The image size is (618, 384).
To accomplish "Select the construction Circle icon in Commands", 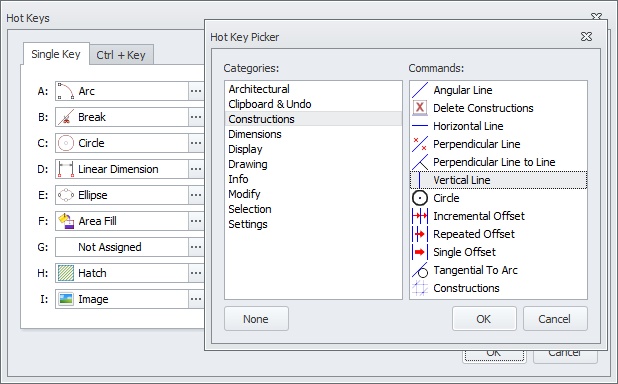I will coord(420,198).
